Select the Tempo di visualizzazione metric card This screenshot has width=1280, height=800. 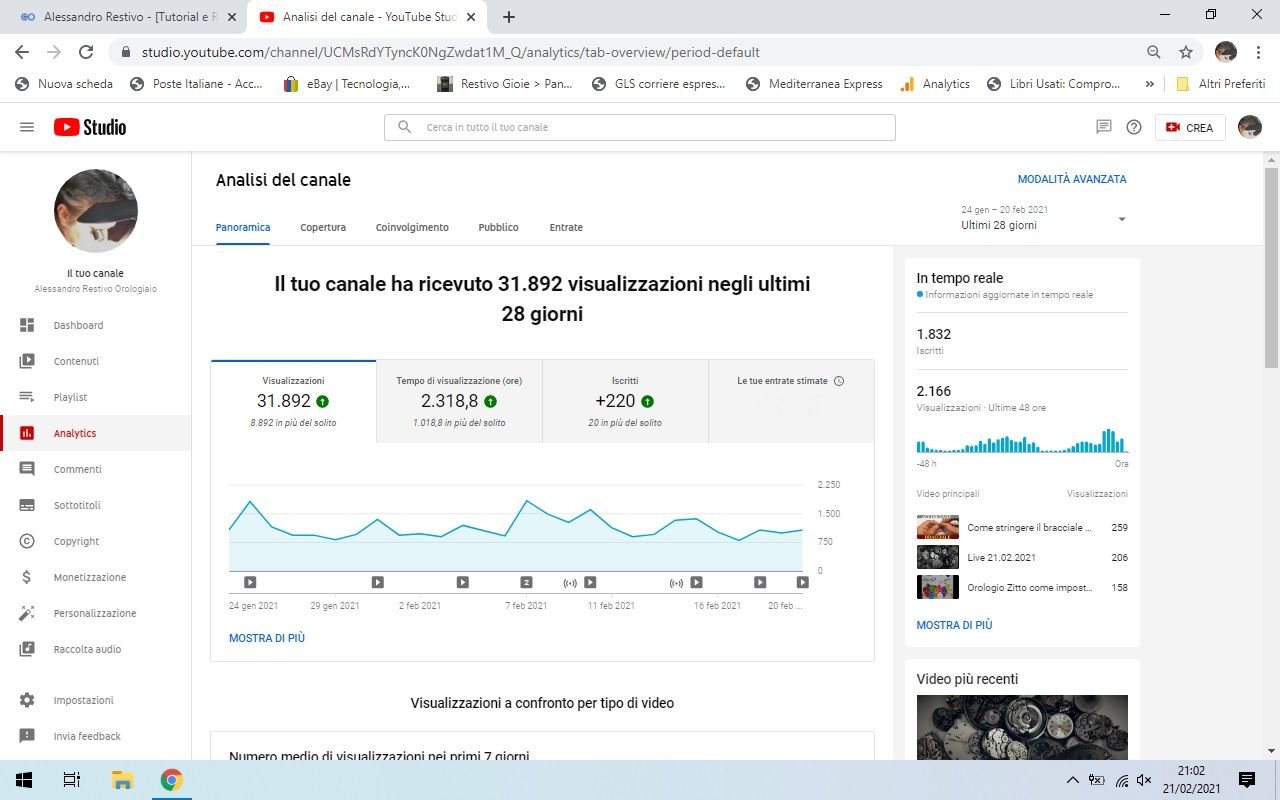pyautogui.click(x=459, y=402)
